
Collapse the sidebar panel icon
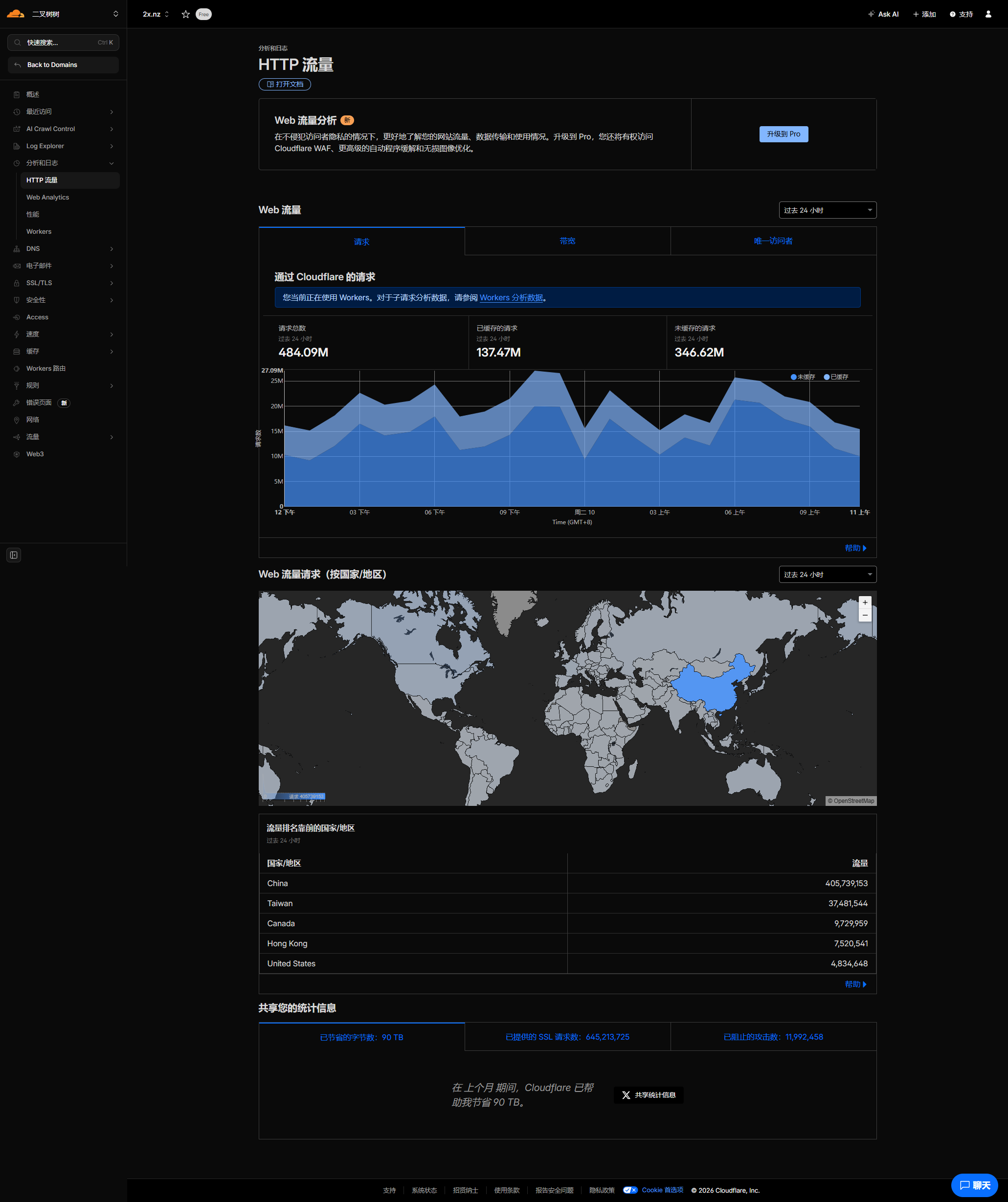tap(14, 555)
